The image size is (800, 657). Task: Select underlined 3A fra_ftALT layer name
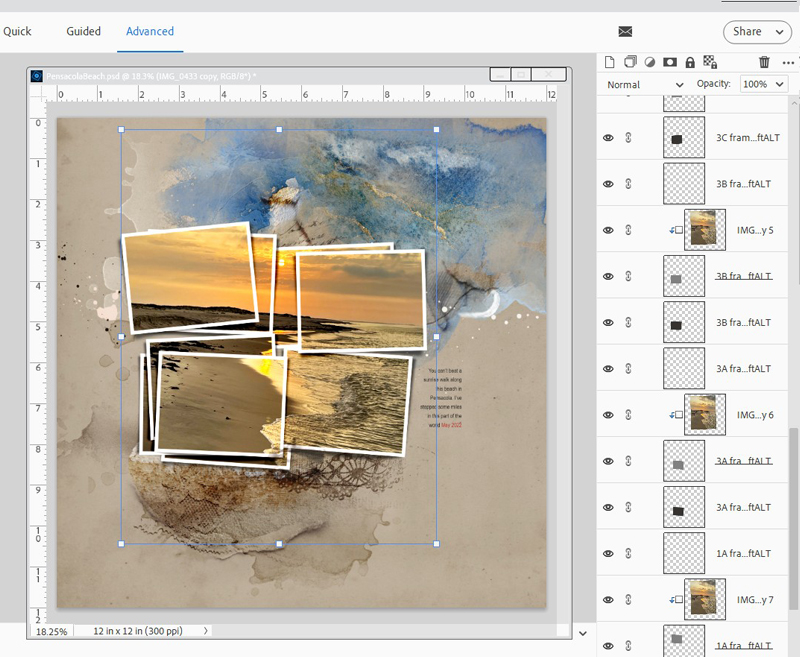743,461
